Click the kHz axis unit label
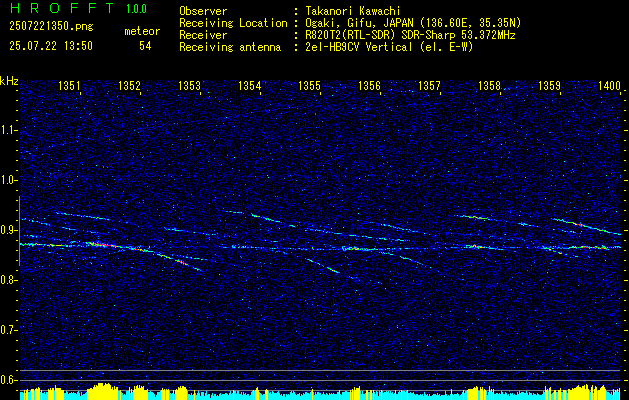 click(9, 81)
